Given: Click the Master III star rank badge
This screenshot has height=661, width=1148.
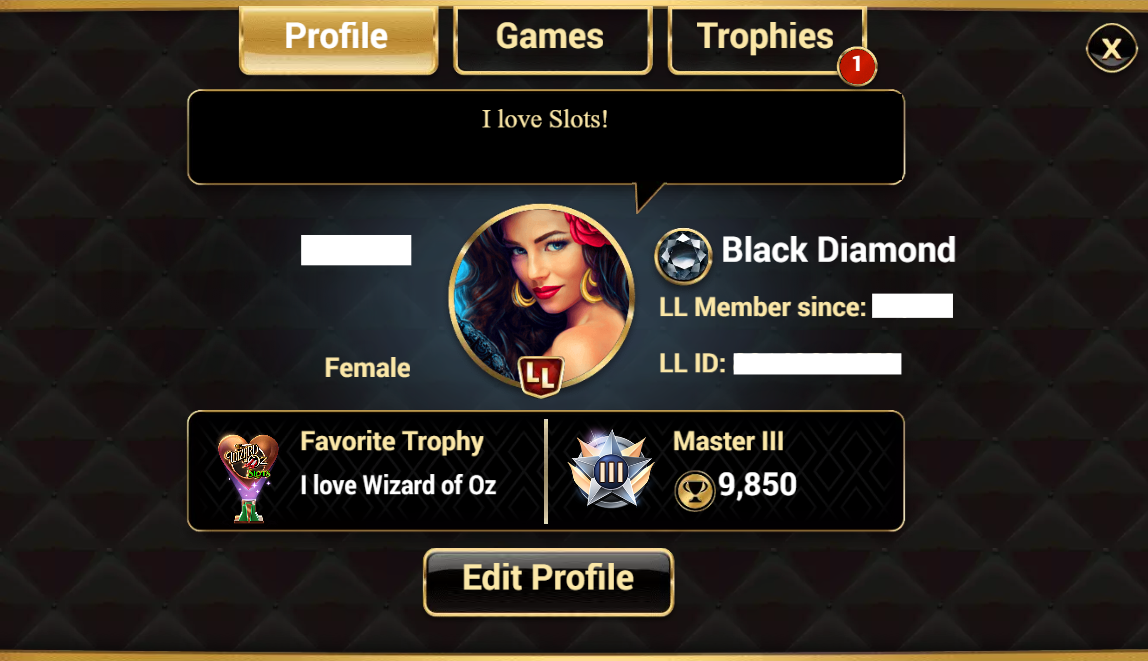Looking at the screenshot, I should click(x=611, y=470).
